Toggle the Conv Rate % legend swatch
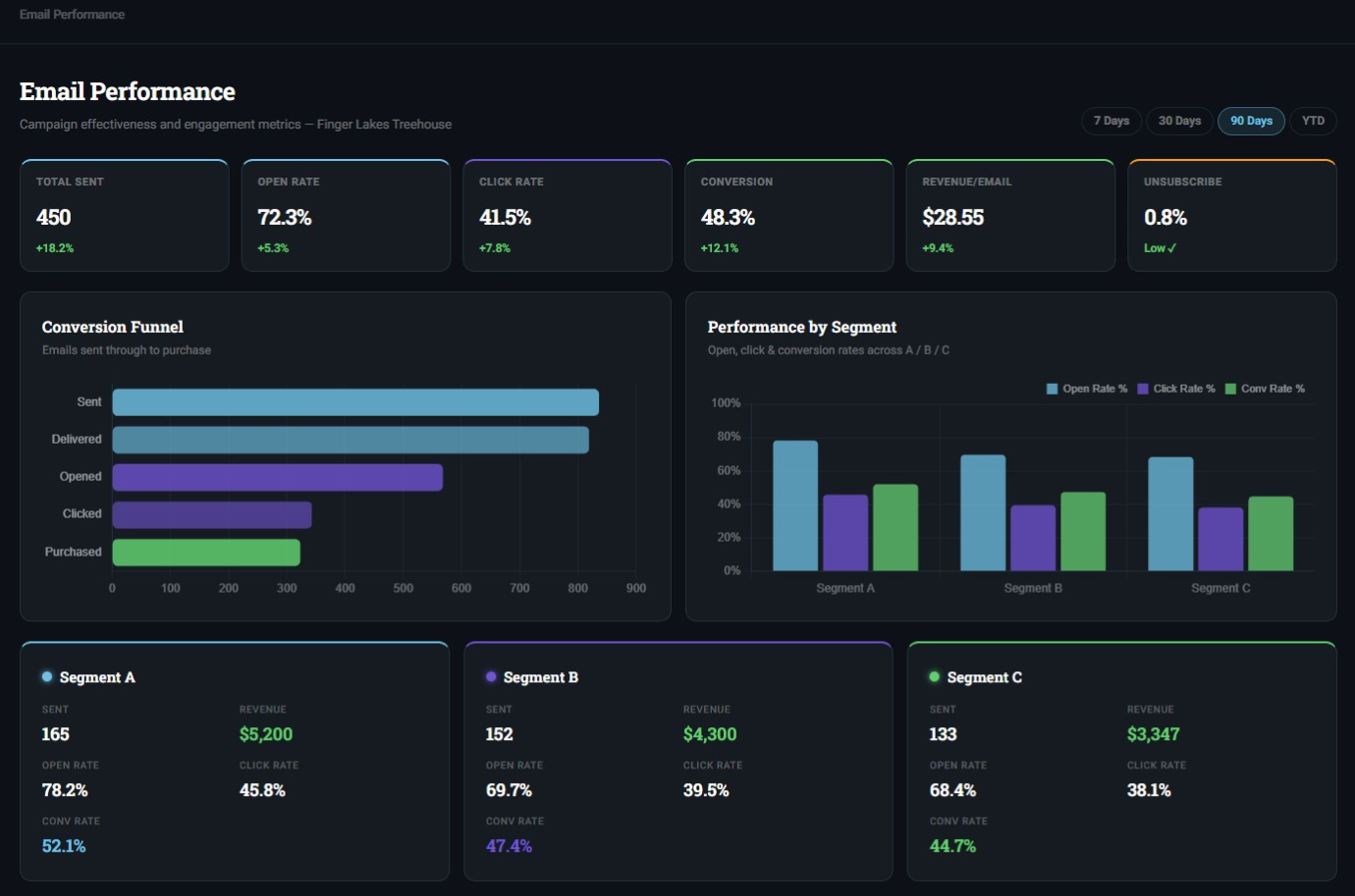The height and width of the screenshot is (896, 1355). pos(1230,389)
